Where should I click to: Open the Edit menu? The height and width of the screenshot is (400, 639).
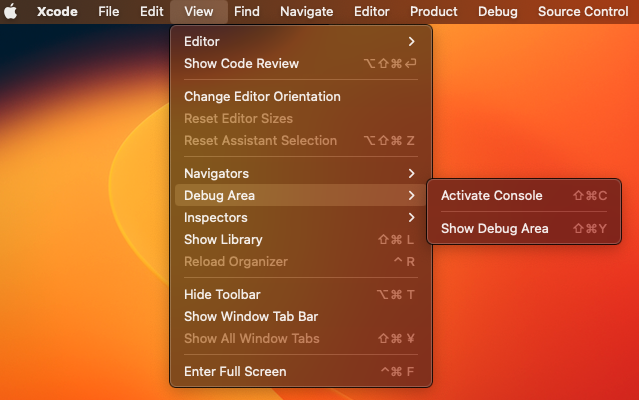click(152, 11)
